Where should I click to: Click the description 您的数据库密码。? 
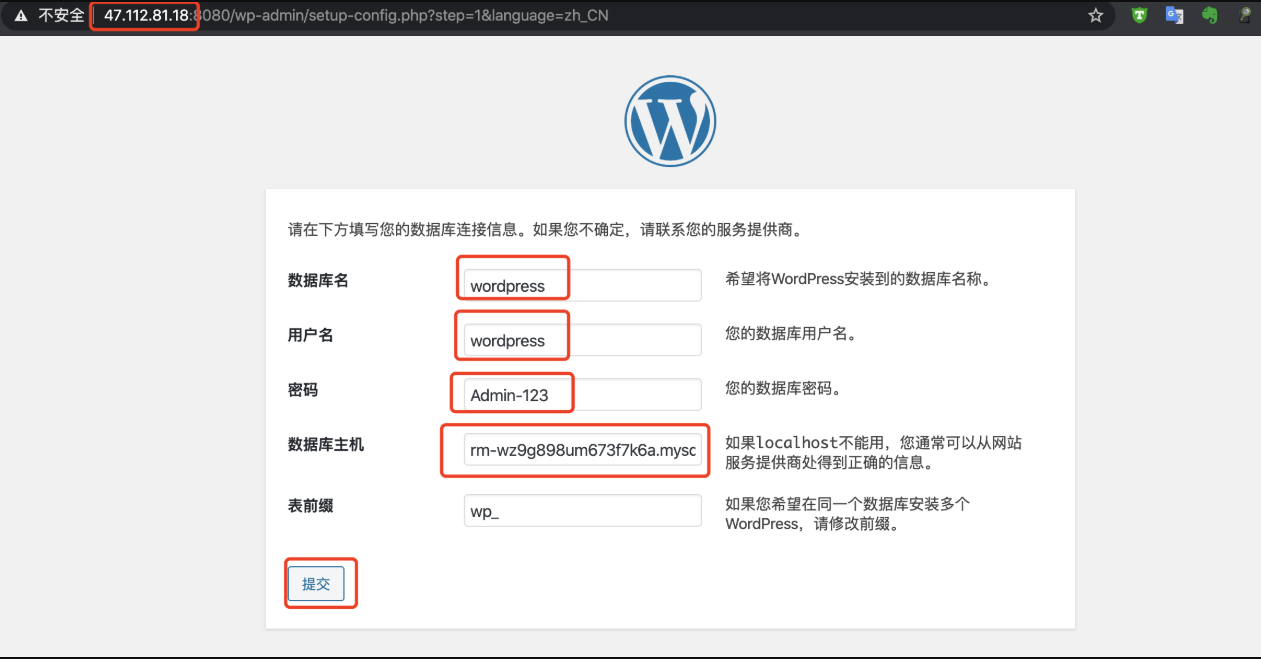(x=784, y=388)
